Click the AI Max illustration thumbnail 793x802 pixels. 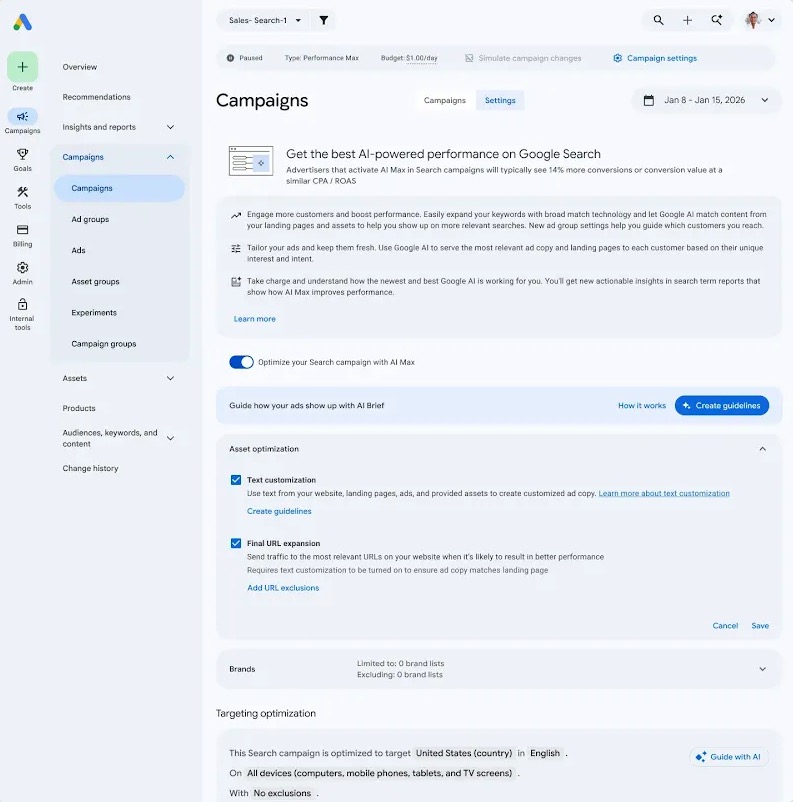click(x=251, y=161)
